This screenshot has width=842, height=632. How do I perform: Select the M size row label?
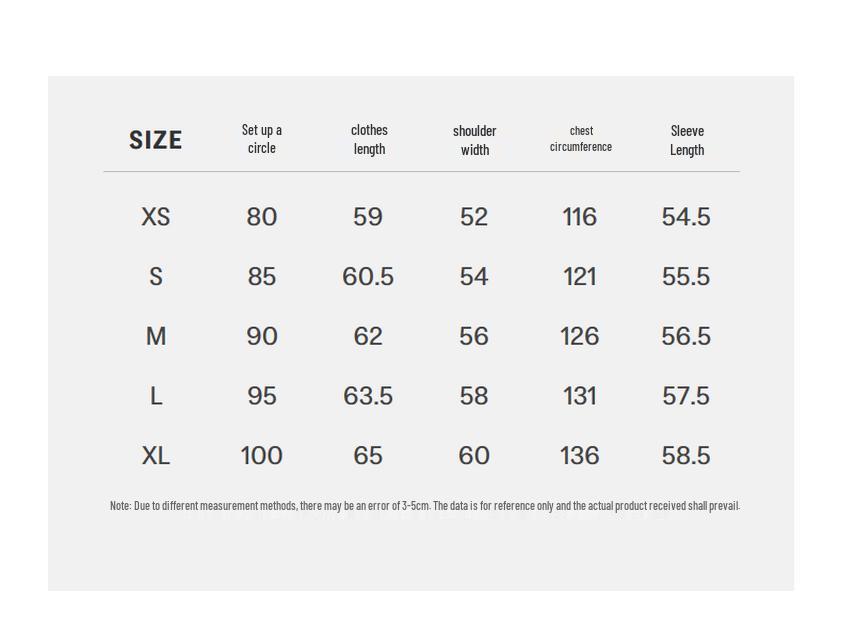(x=156, y=337)
